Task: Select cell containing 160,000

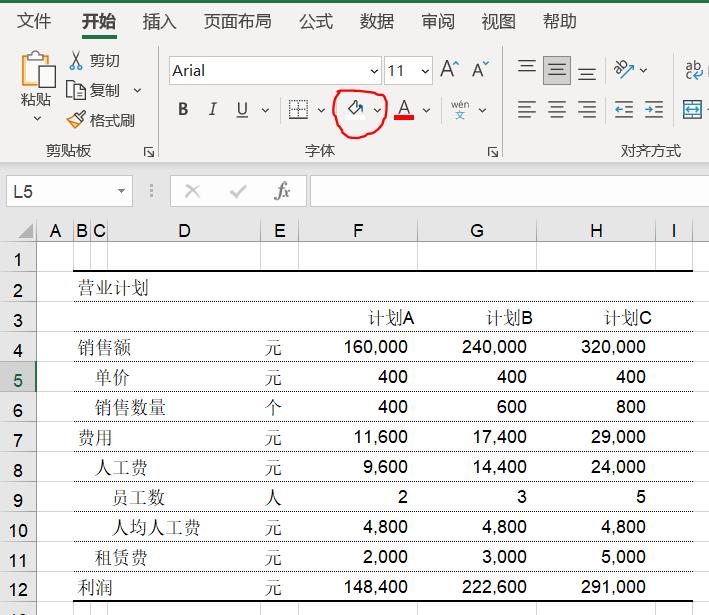Action: pos(358,347)
